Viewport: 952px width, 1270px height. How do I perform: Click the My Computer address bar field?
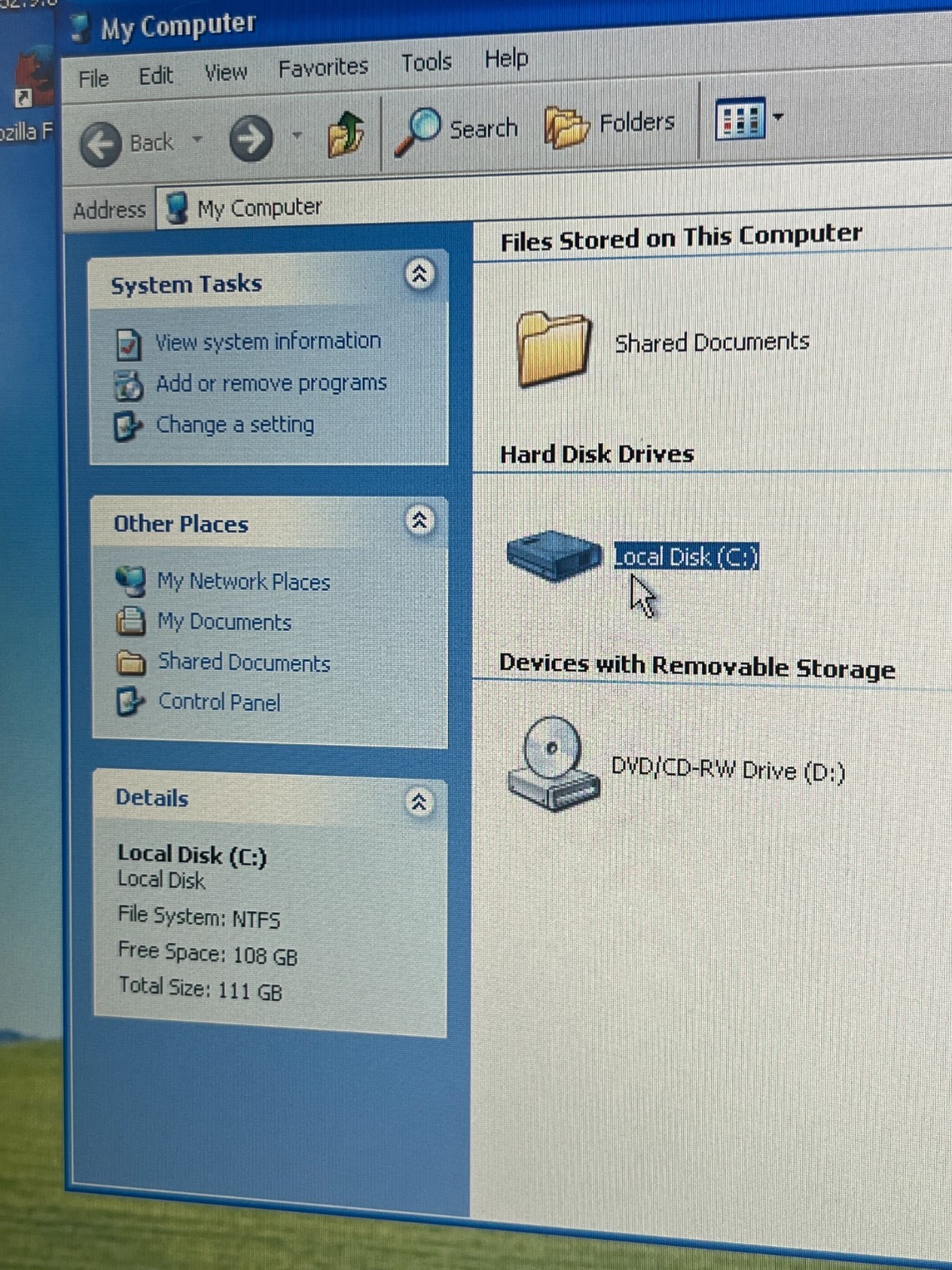pos(553,202)
